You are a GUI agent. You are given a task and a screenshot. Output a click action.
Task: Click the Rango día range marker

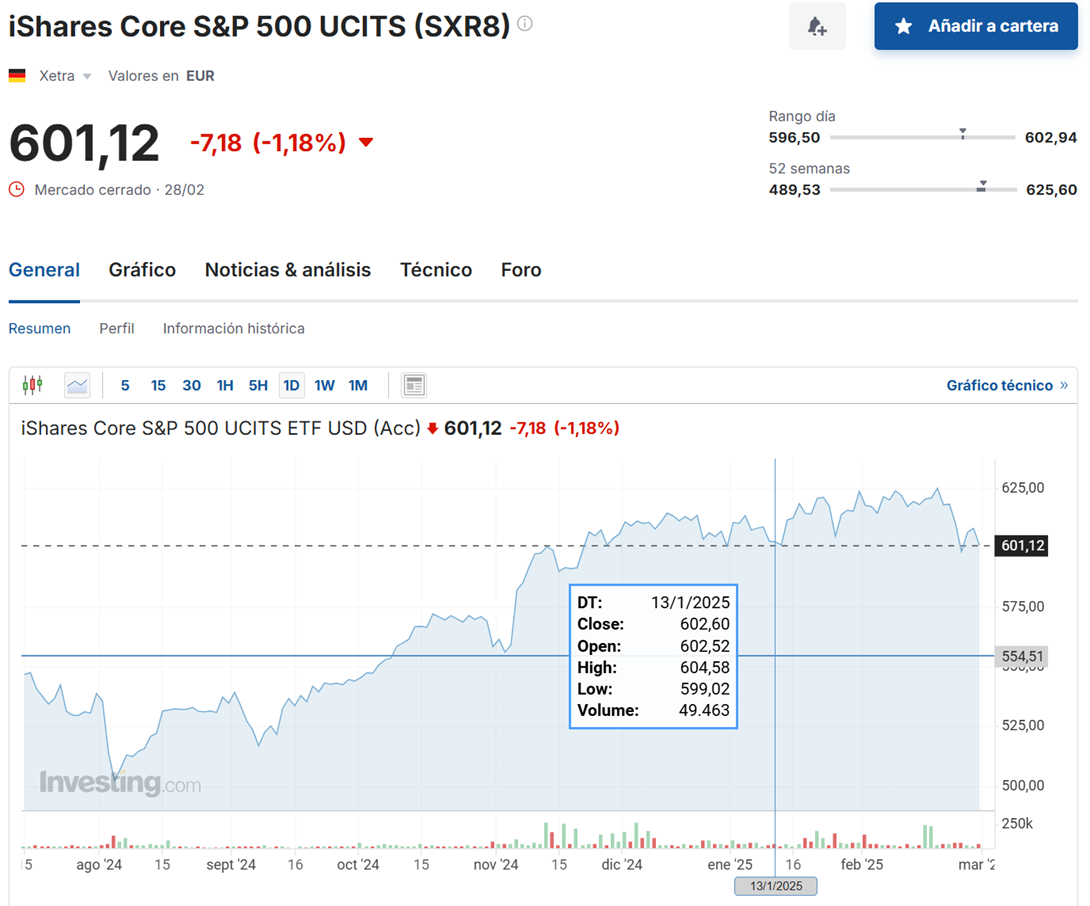(x=963, y=133)
